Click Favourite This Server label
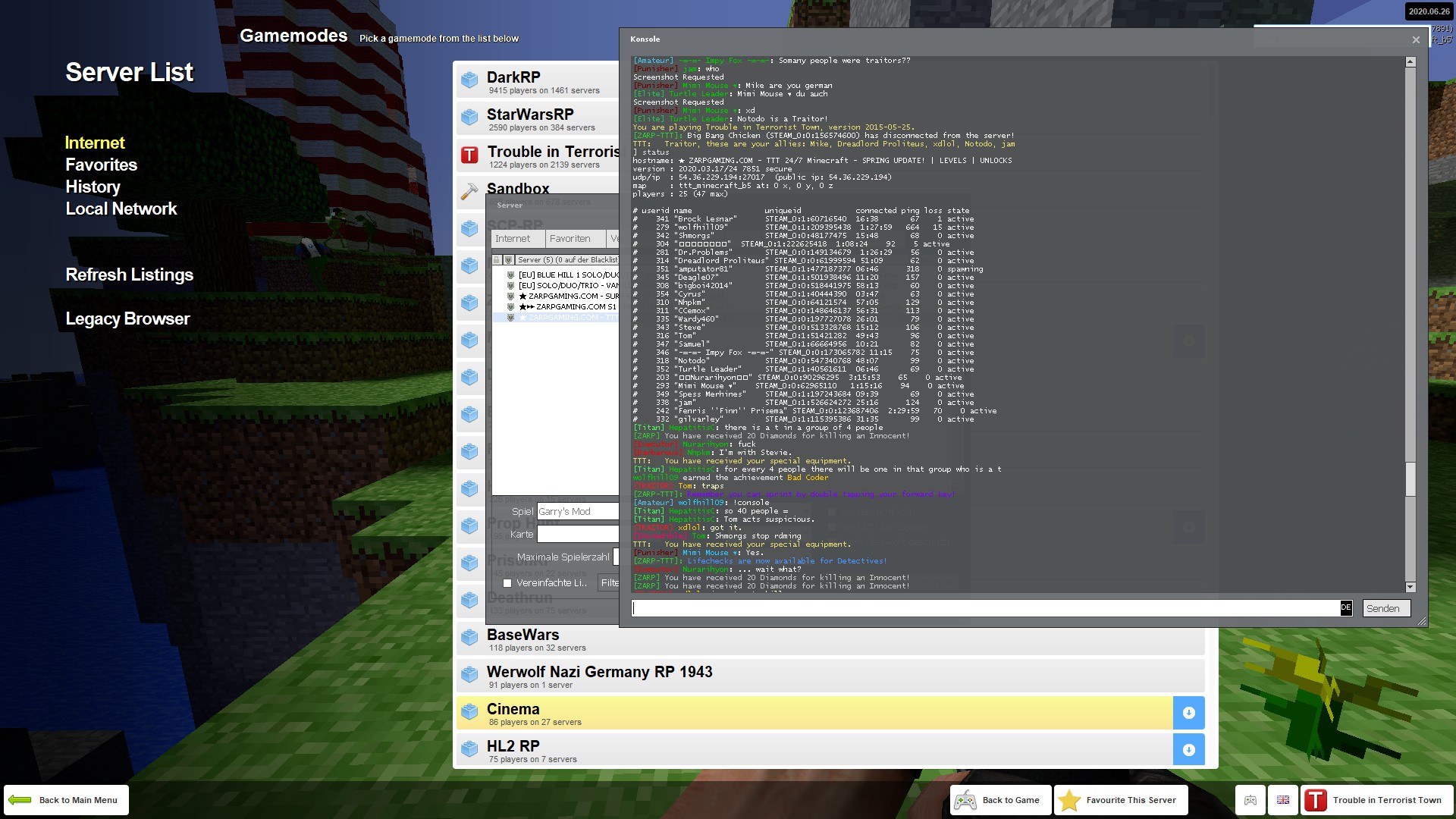 (1131, 800)
